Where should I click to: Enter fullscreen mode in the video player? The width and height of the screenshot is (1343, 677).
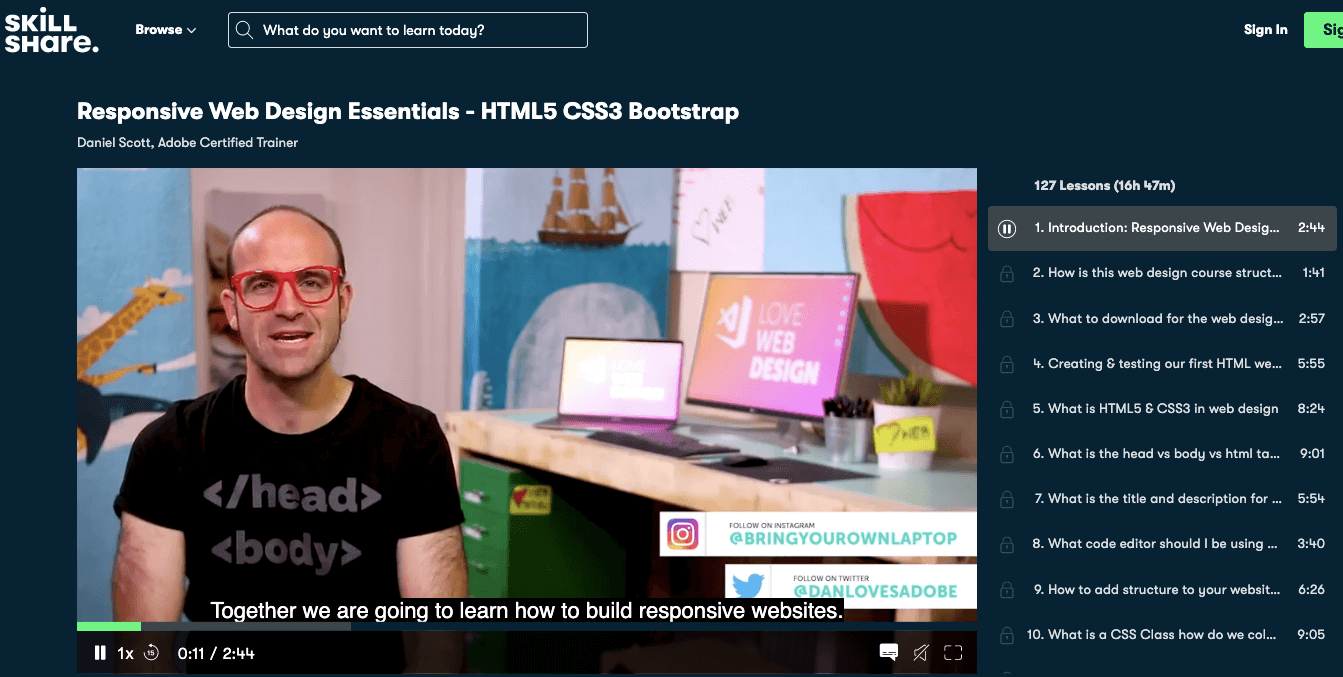953,653
